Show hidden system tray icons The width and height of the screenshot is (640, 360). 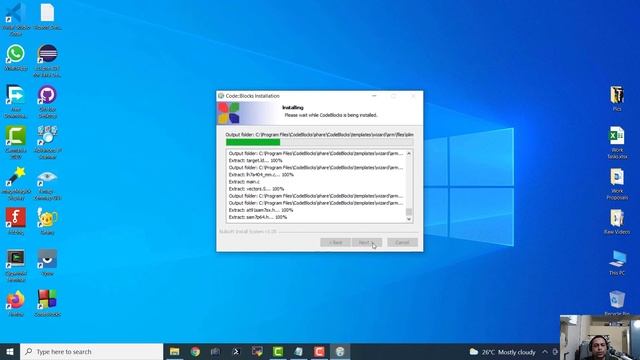tap(545, 351)
